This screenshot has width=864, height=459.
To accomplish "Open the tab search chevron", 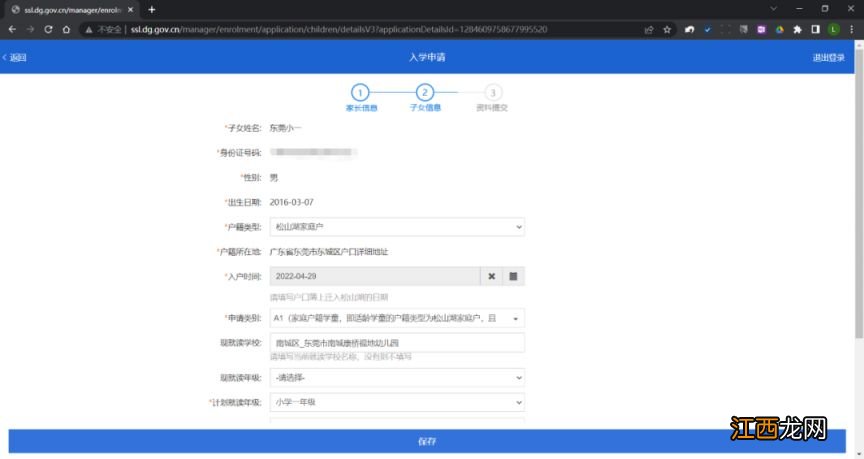I will click(x=774, y=9).
